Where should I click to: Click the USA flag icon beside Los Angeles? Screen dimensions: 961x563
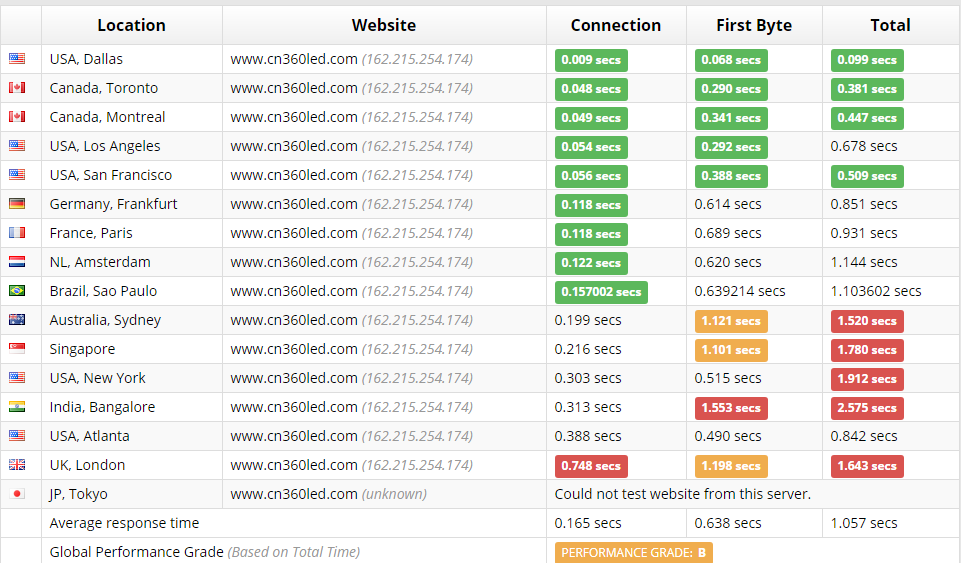17,146
